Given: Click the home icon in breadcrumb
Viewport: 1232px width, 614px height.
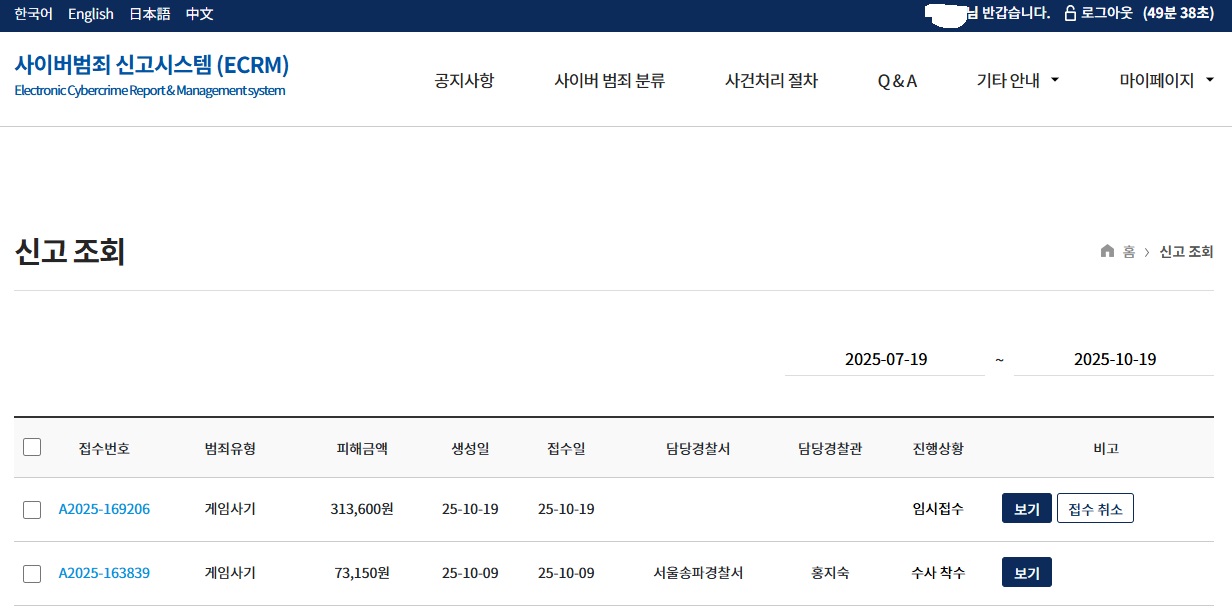Looking at the screenshot, I should click(1107, 251).
